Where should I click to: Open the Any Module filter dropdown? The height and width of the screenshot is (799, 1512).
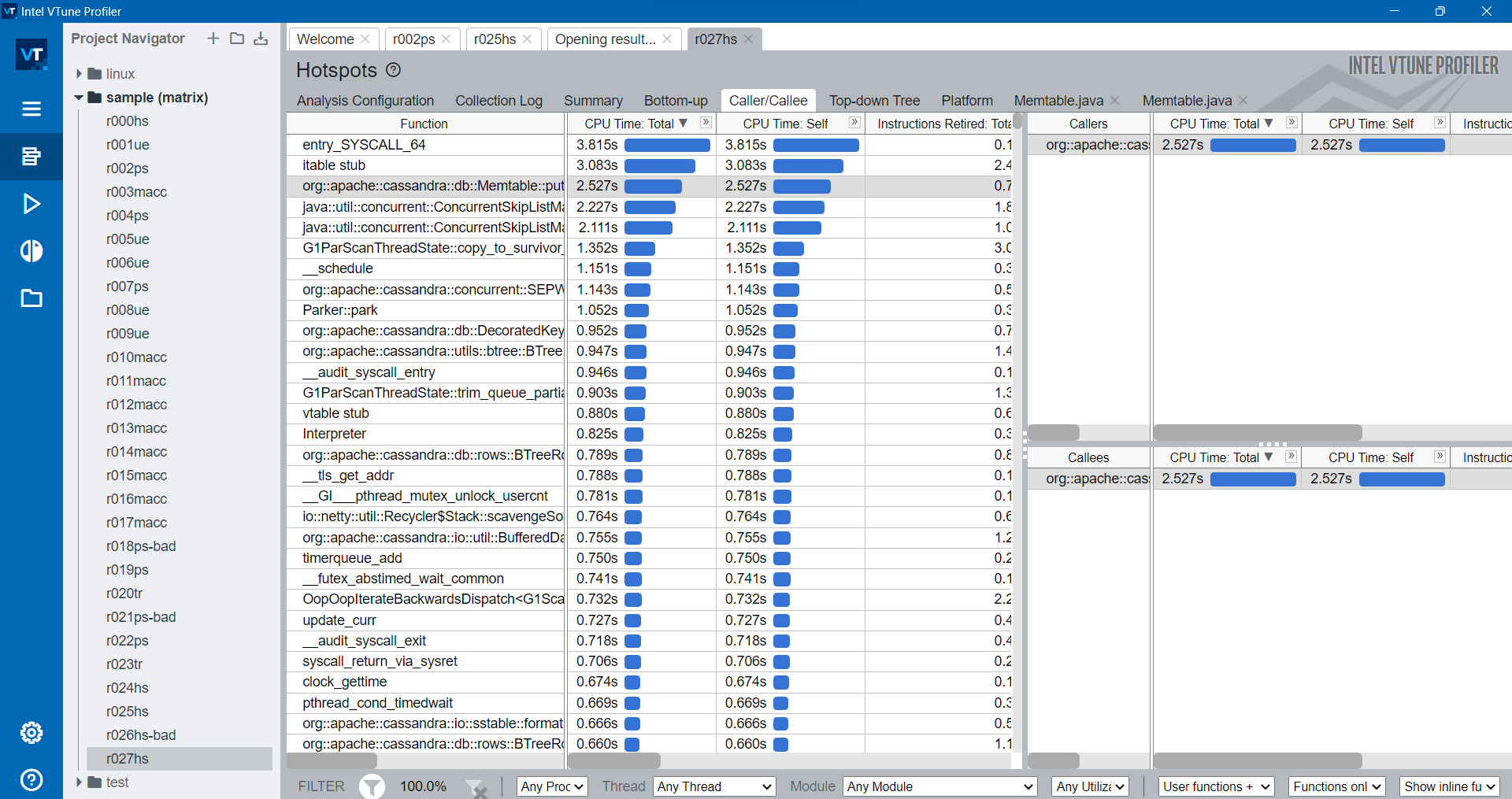point(940,786)
